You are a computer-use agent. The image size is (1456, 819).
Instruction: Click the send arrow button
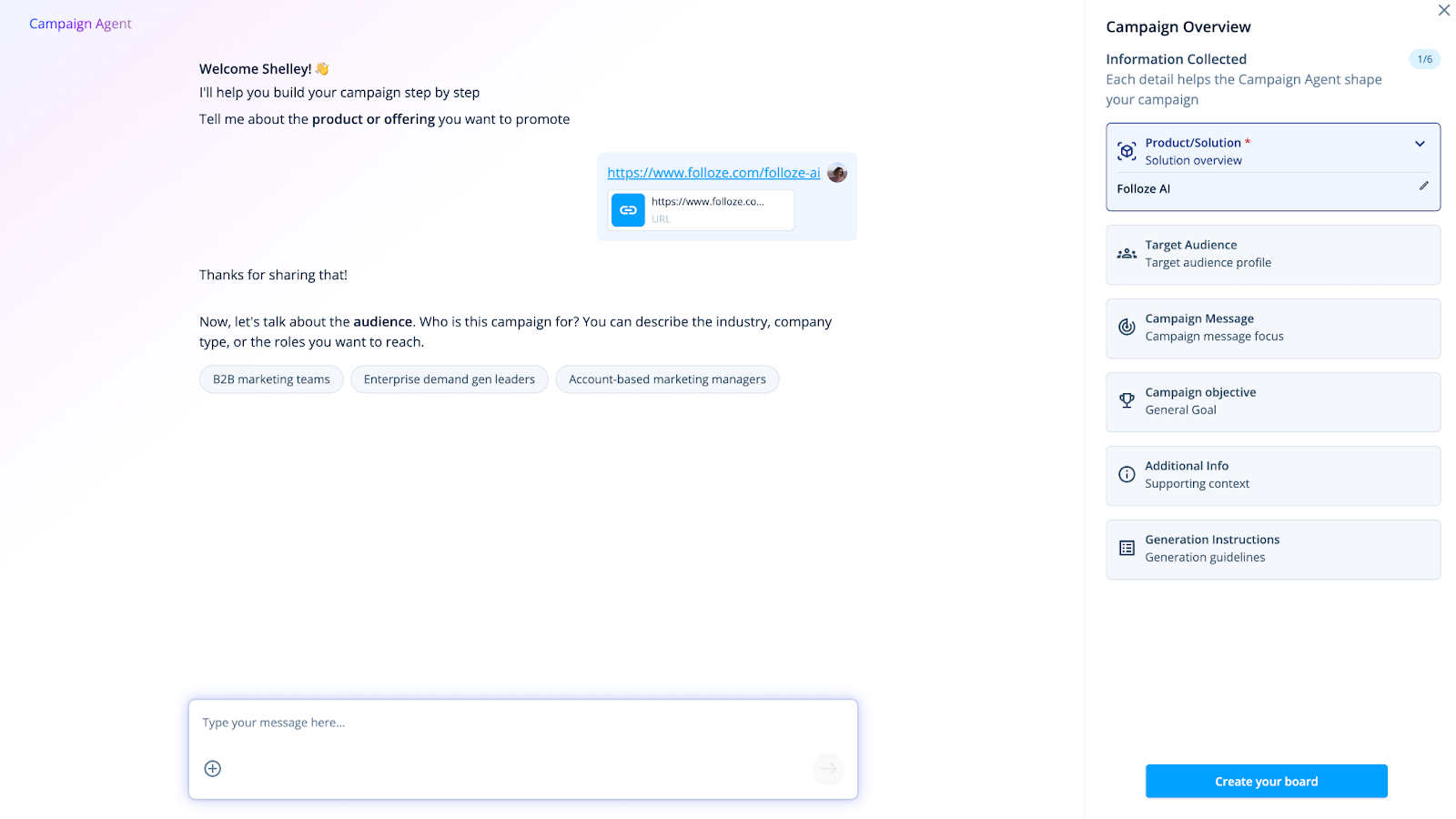coord(828,769)
